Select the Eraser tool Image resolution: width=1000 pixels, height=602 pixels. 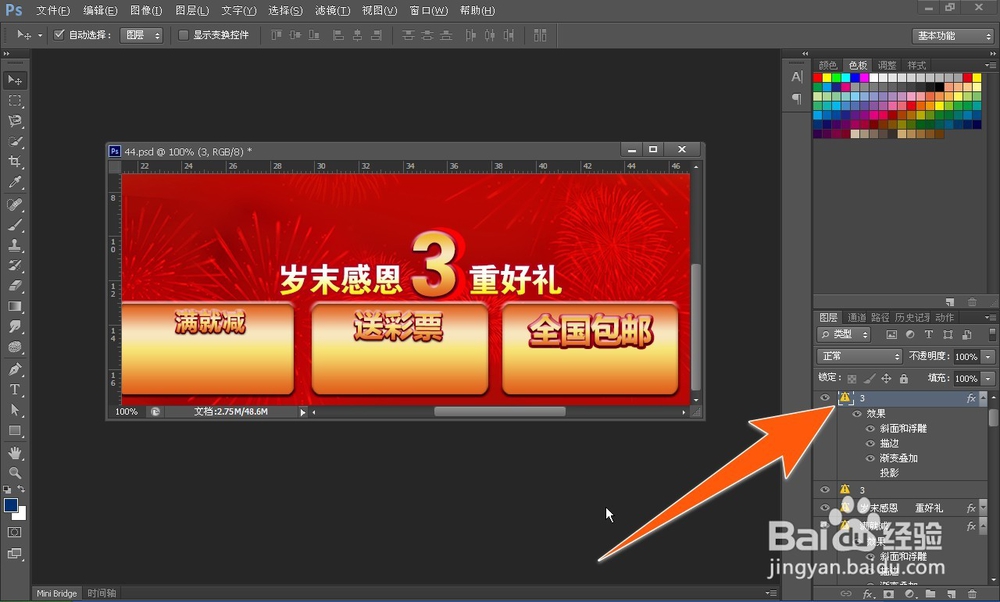15,286
